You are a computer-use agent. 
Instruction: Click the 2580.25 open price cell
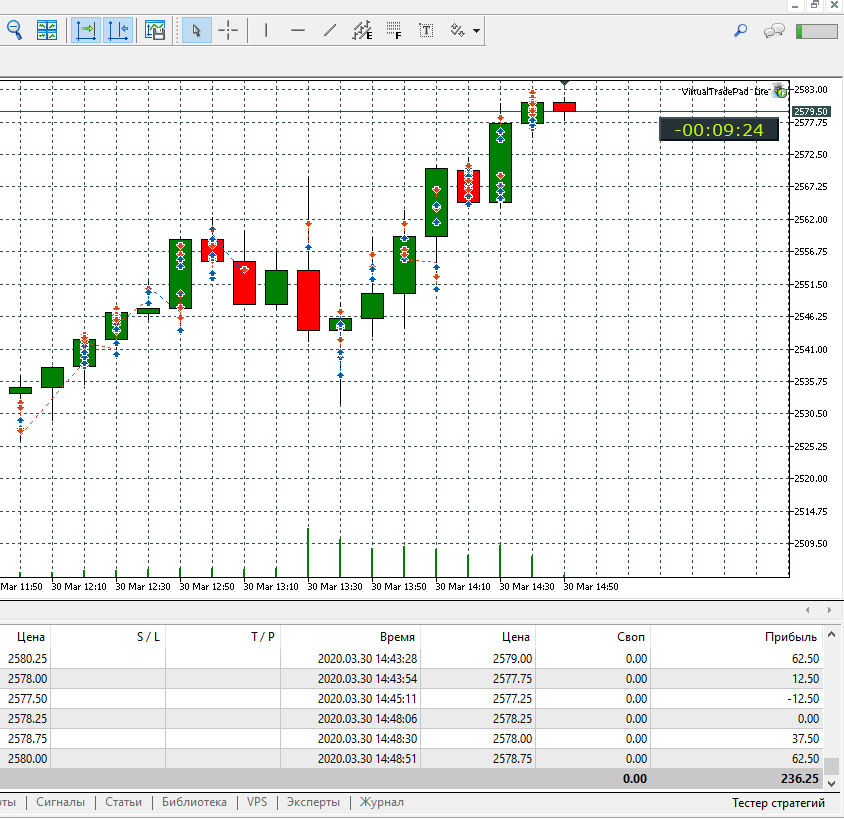[27, 659]
